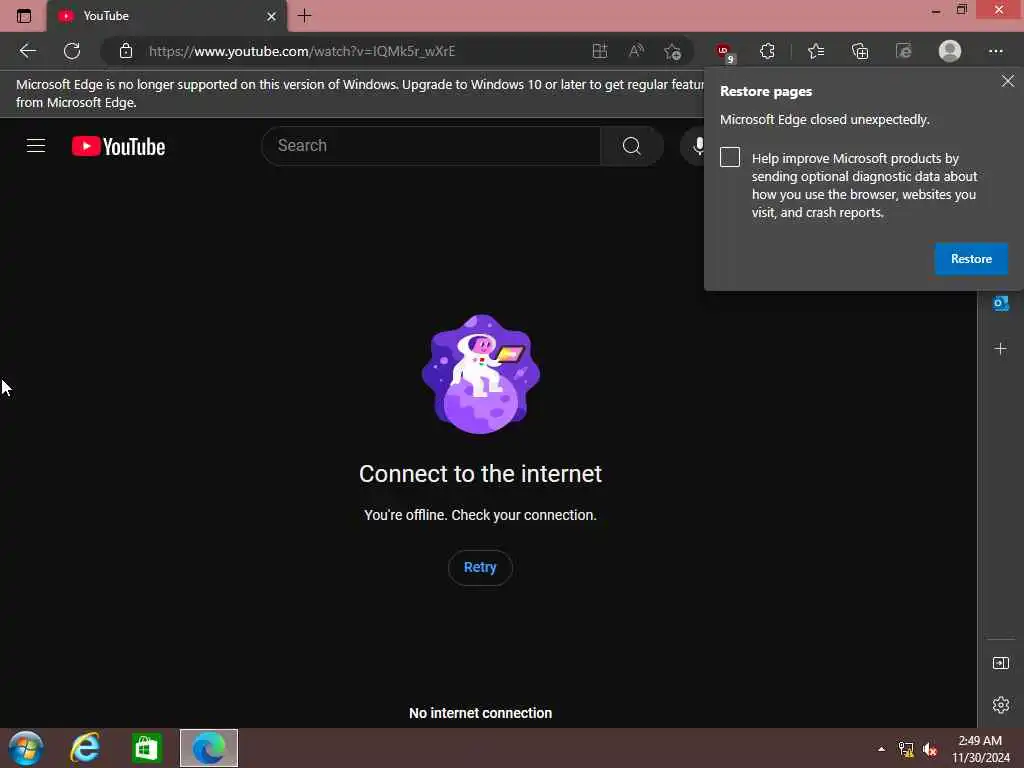
Task: Click the Restore button
Action: tap(971, 259)
